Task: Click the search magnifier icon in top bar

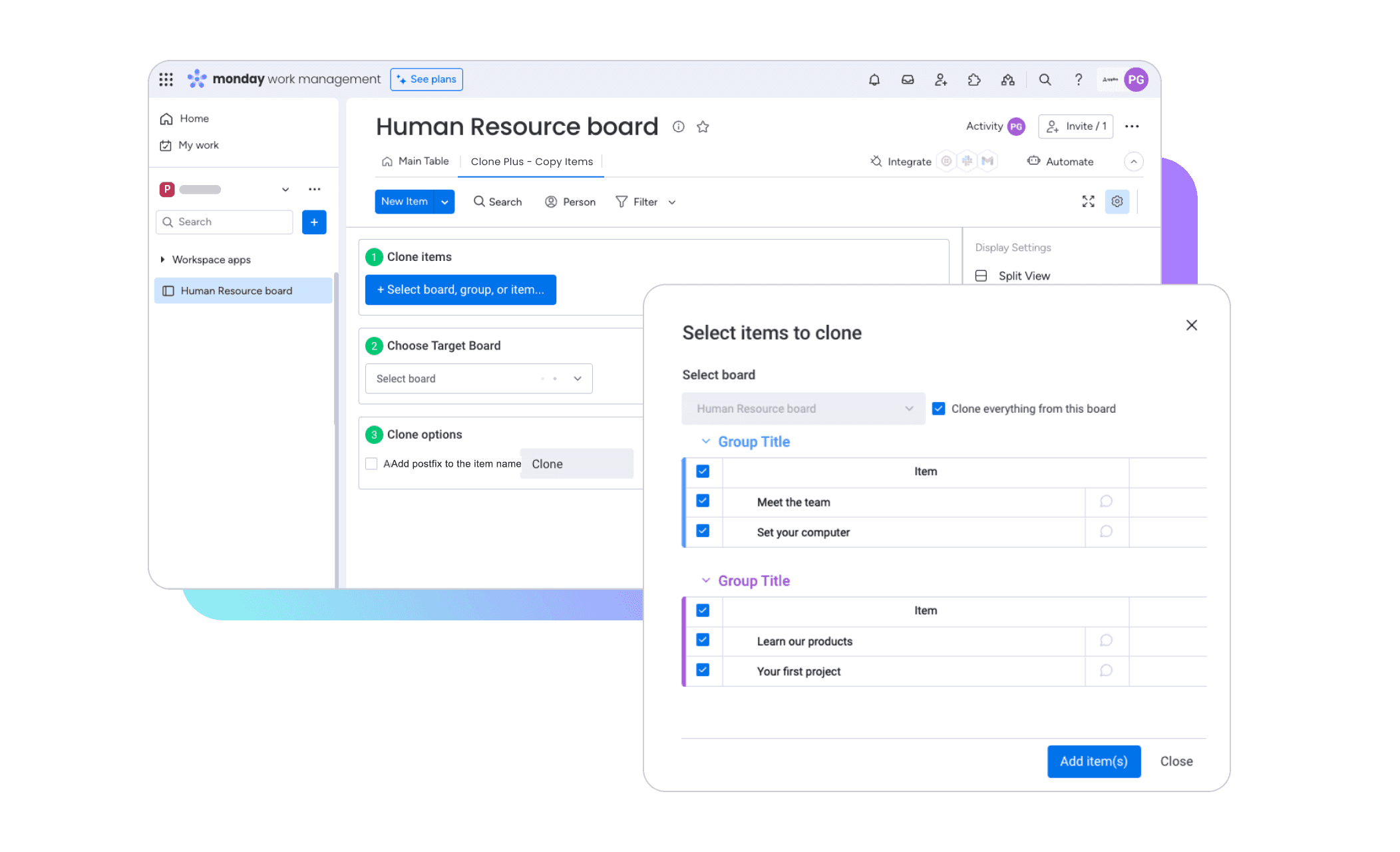Action: coord(1043,79)
